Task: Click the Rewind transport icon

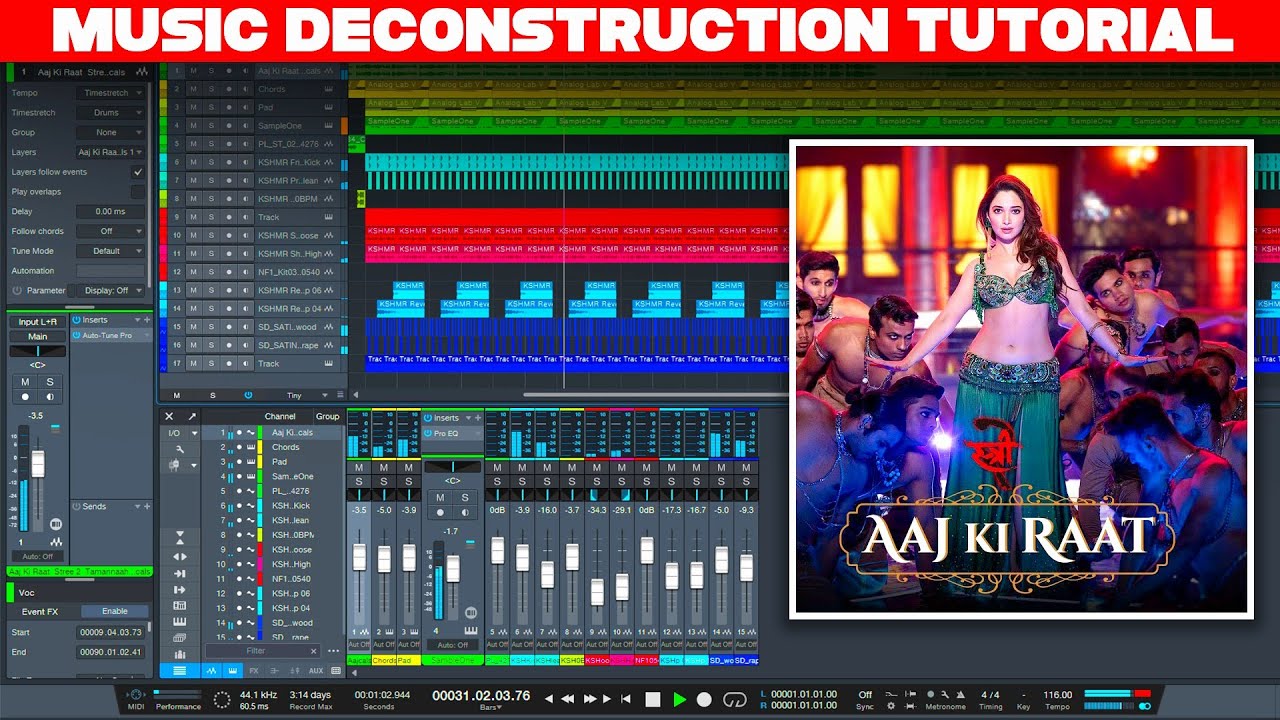Action: [x=568, y=699]
